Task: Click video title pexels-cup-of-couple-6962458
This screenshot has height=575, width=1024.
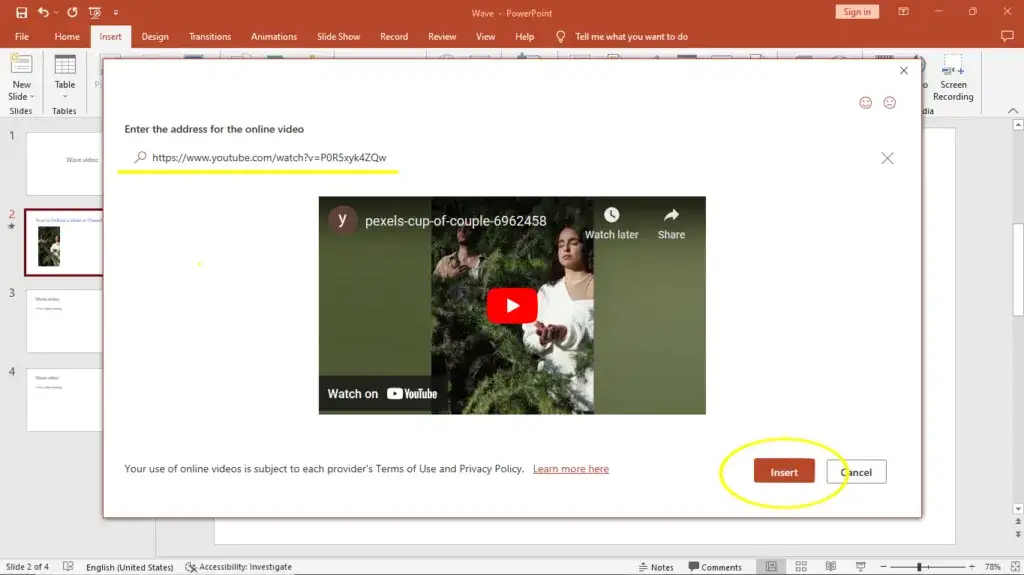Action: tap(456, 221)
